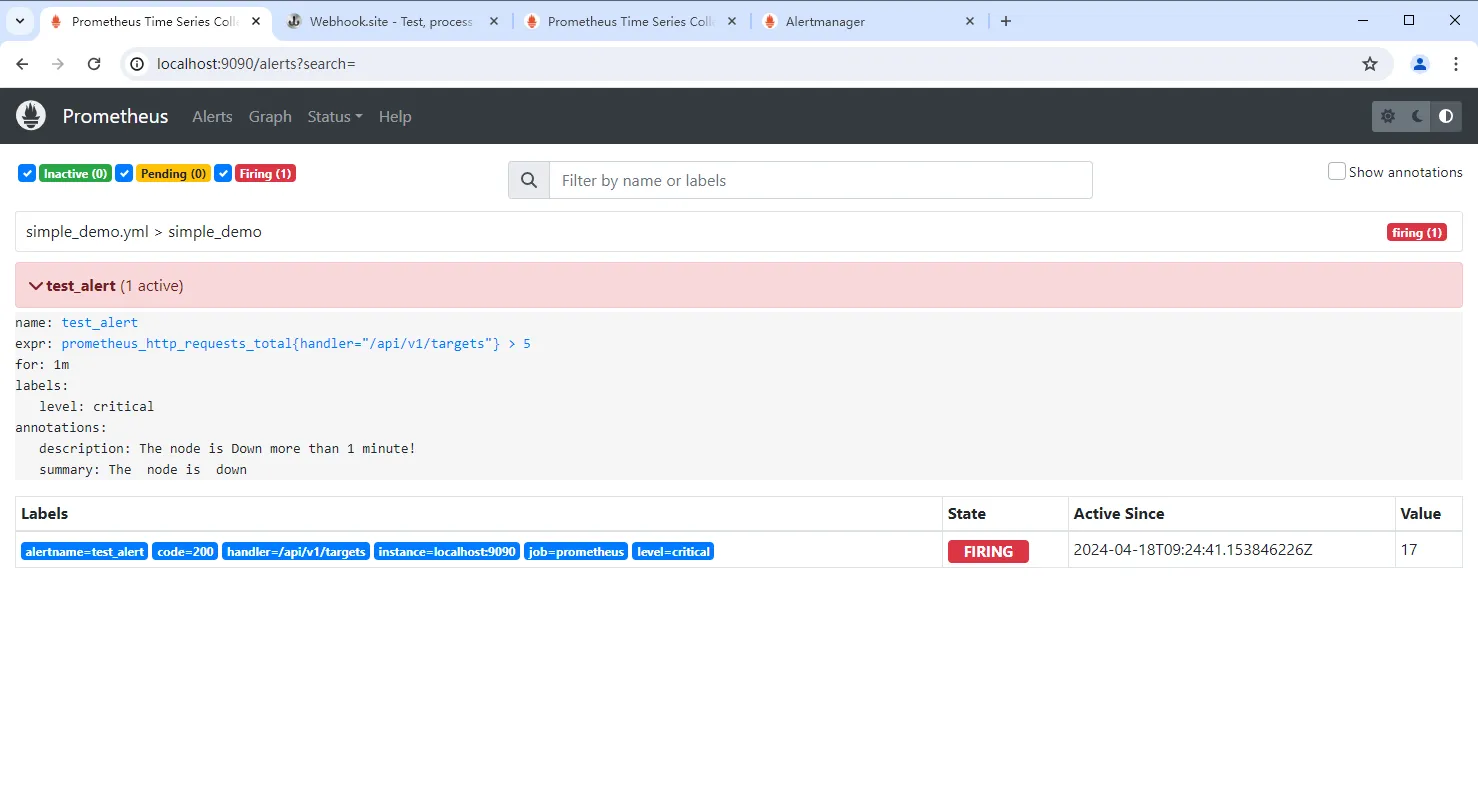Viewport: 1478px width, 806px height.
Task: Switch to the third tab, Prometheus Time Series
Action: point(630,21)
